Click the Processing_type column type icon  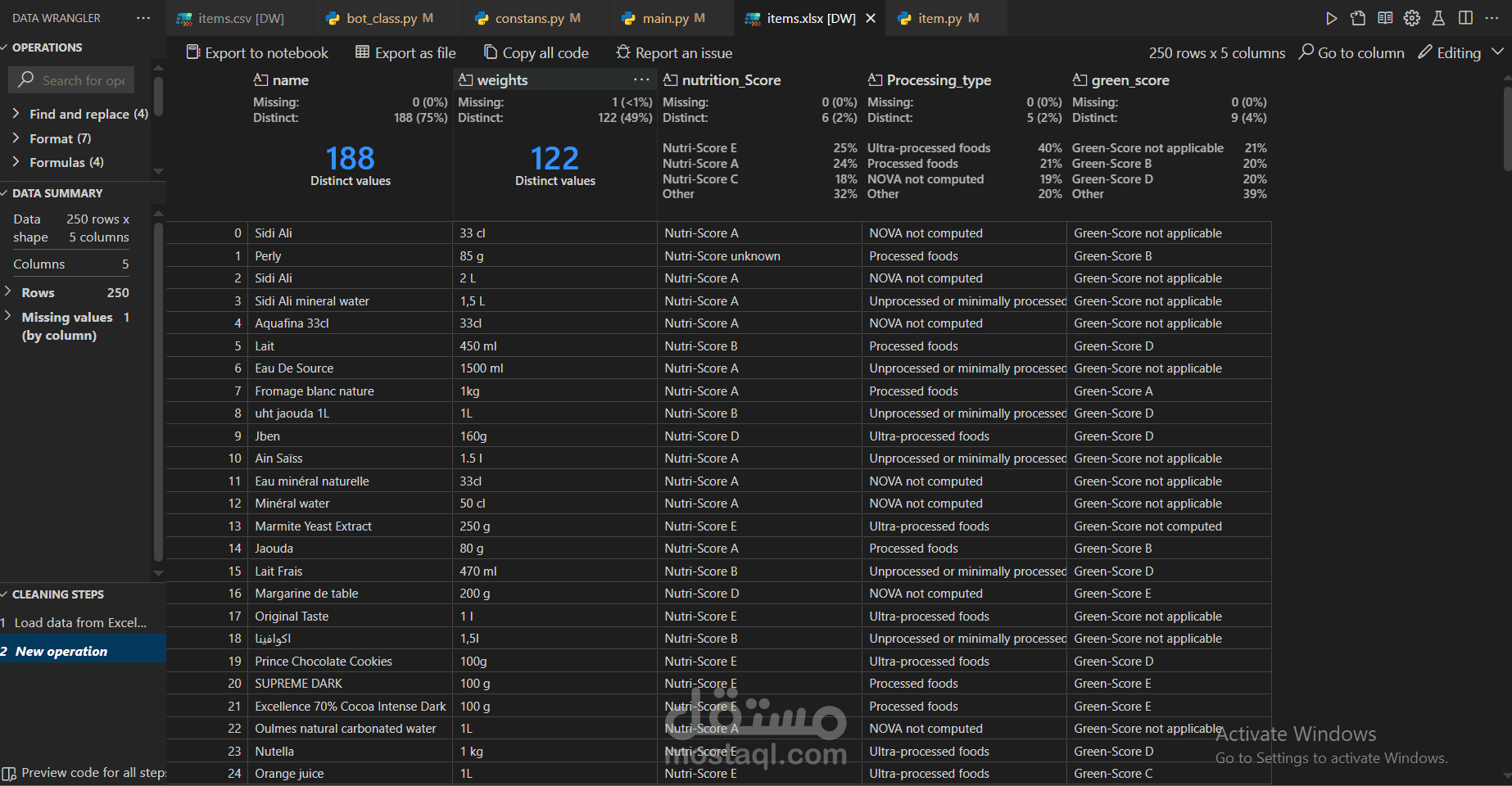tap(876, 79)
